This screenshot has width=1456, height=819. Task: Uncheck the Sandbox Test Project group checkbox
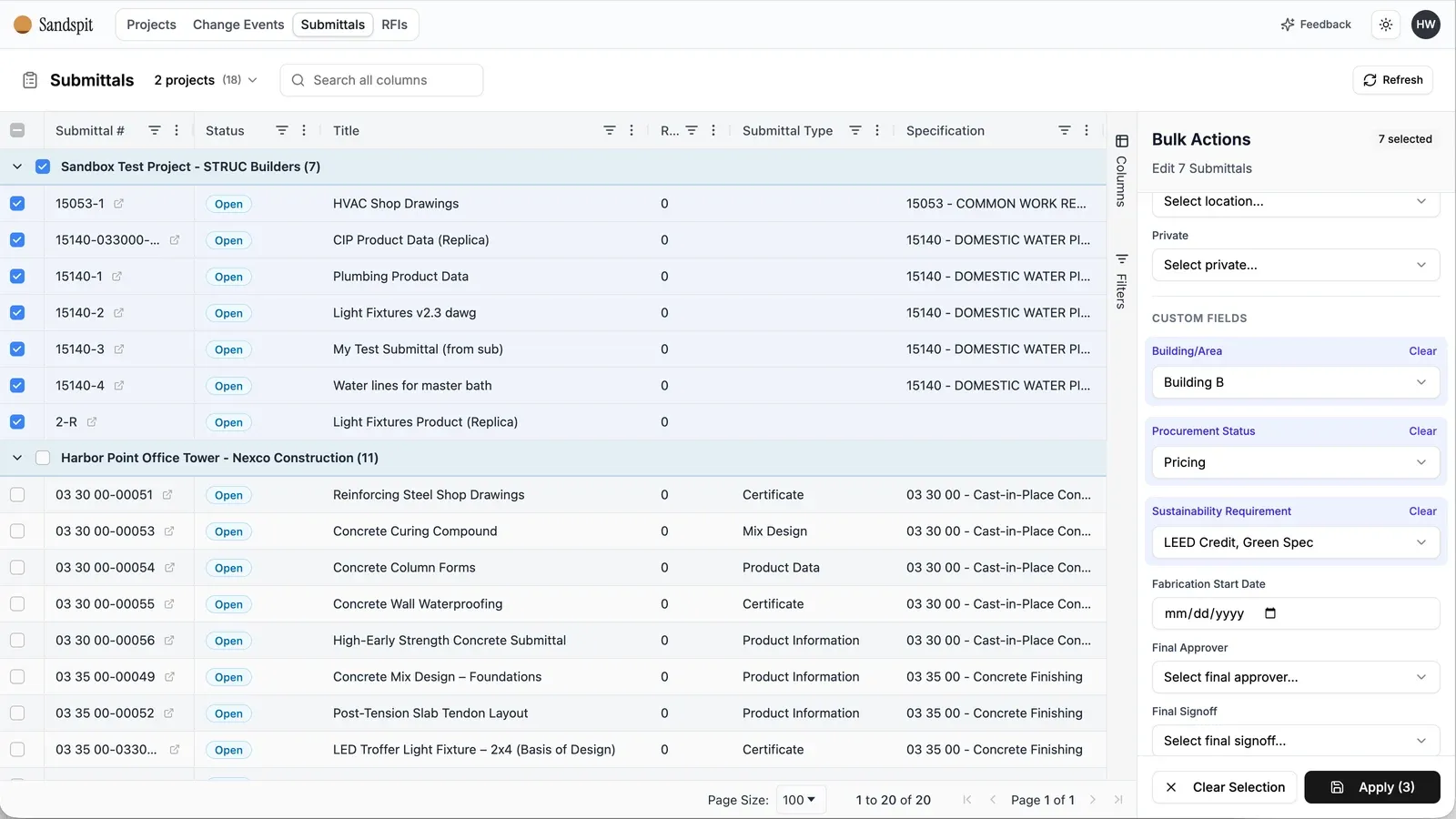coord(43,167)
